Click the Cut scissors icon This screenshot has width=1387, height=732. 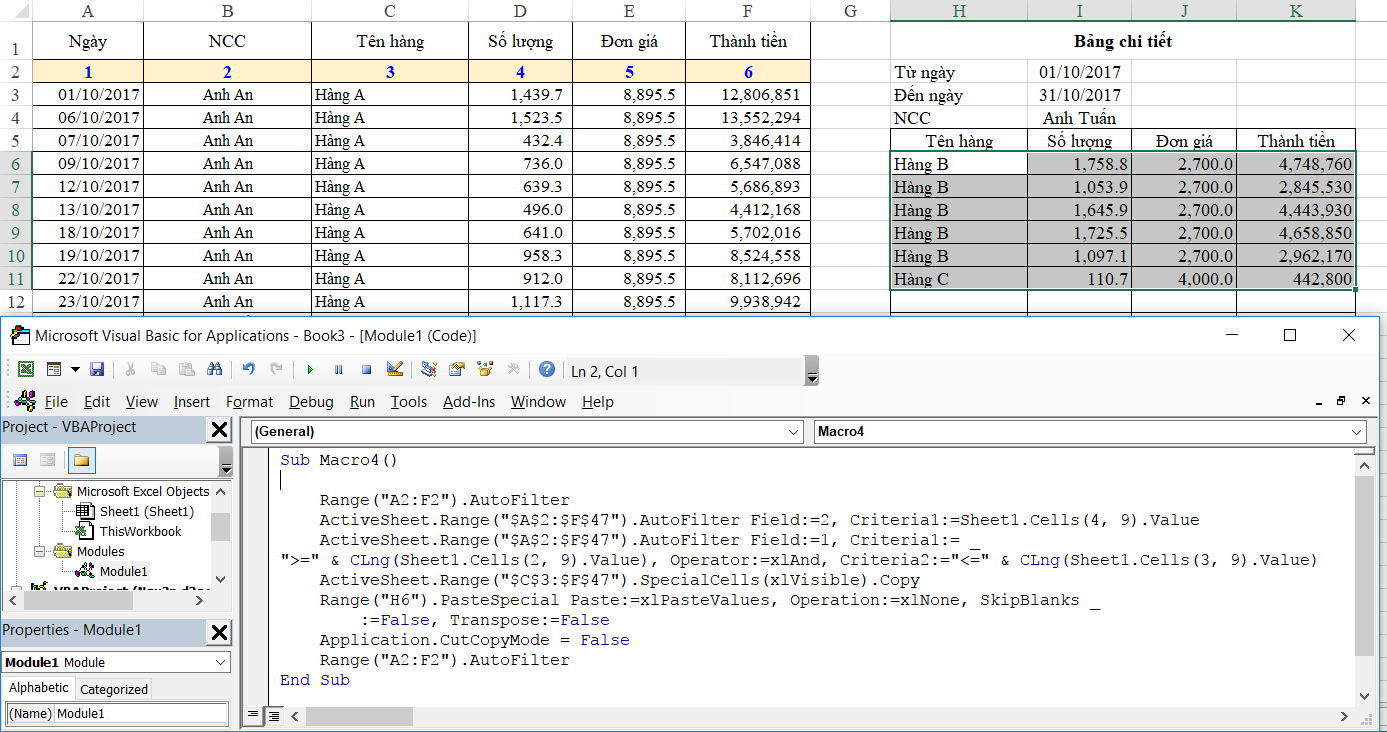pos(130,370)
